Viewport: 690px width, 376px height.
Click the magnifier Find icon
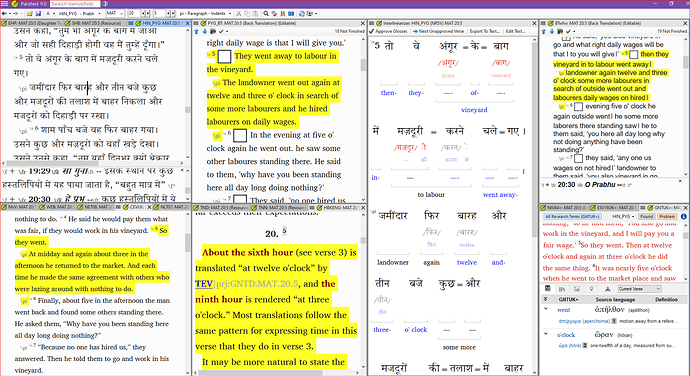[266, 14]
